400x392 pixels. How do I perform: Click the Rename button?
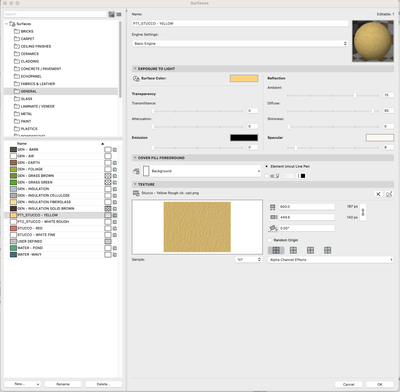[63, 384]
